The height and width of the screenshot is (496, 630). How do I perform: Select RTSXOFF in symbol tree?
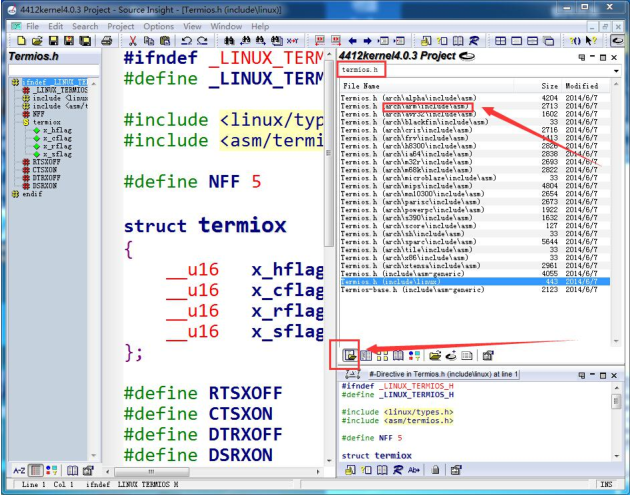click(46, 162)
